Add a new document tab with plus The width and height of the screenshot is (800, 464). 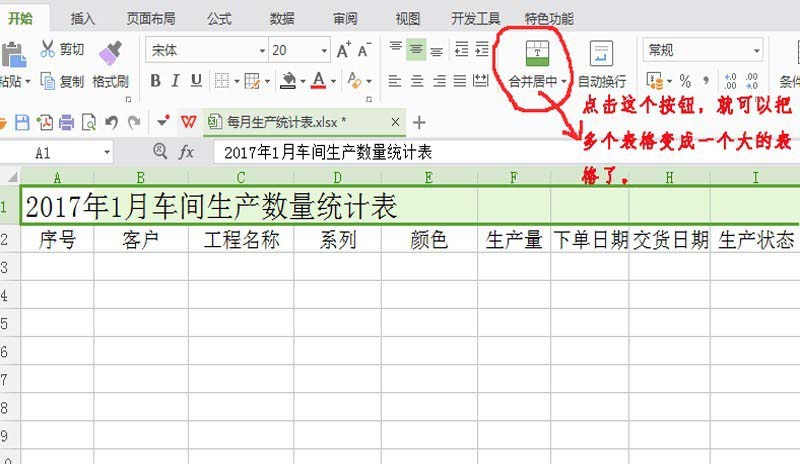pos(419,123)
